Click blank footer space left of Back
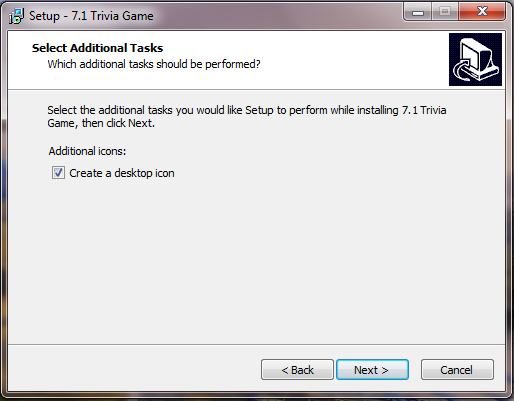This screenshot has height=401, width=514. tap(133, 370)
